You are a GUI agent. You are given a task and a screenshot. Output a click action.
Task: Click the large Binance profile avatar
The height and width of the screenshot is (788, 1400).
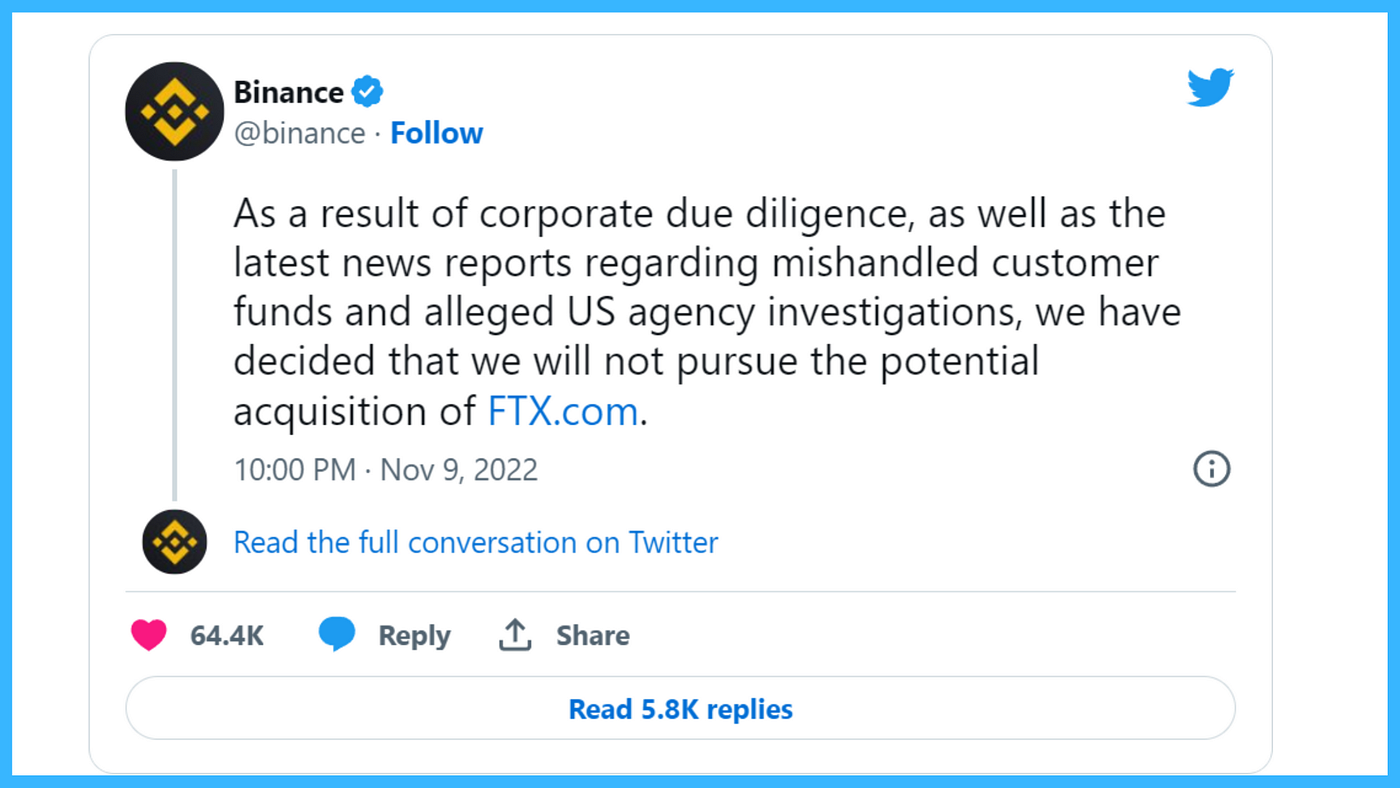[174, 111]
